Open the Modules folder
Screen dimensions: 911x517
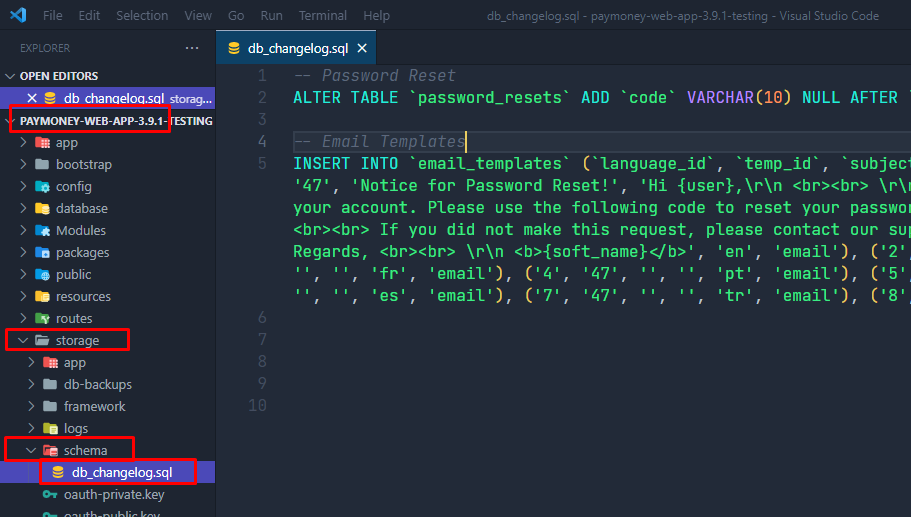[x=80, y=230]
